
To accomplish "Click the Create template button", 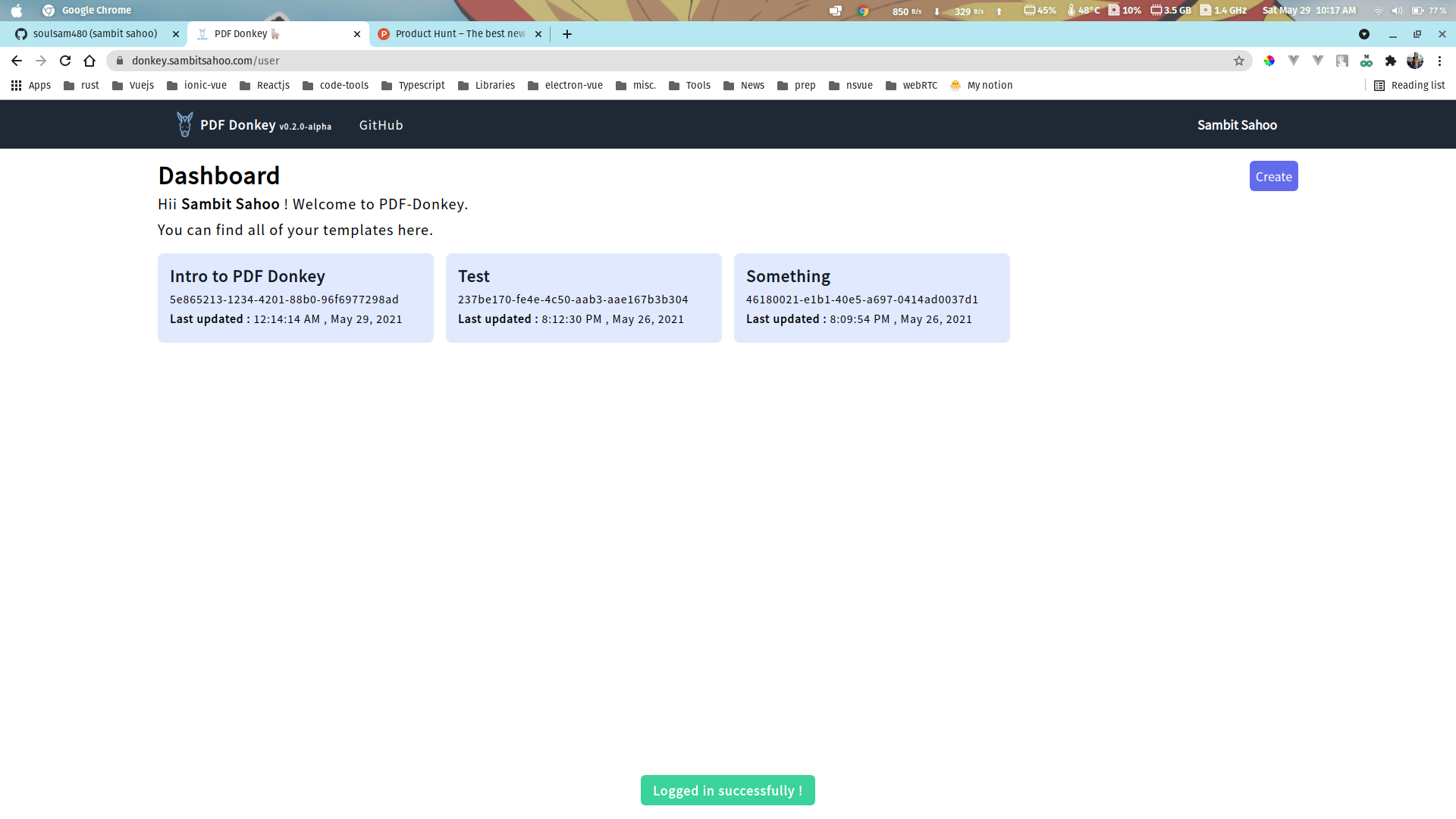I will pyautogui.click(x=1273, y=176).
